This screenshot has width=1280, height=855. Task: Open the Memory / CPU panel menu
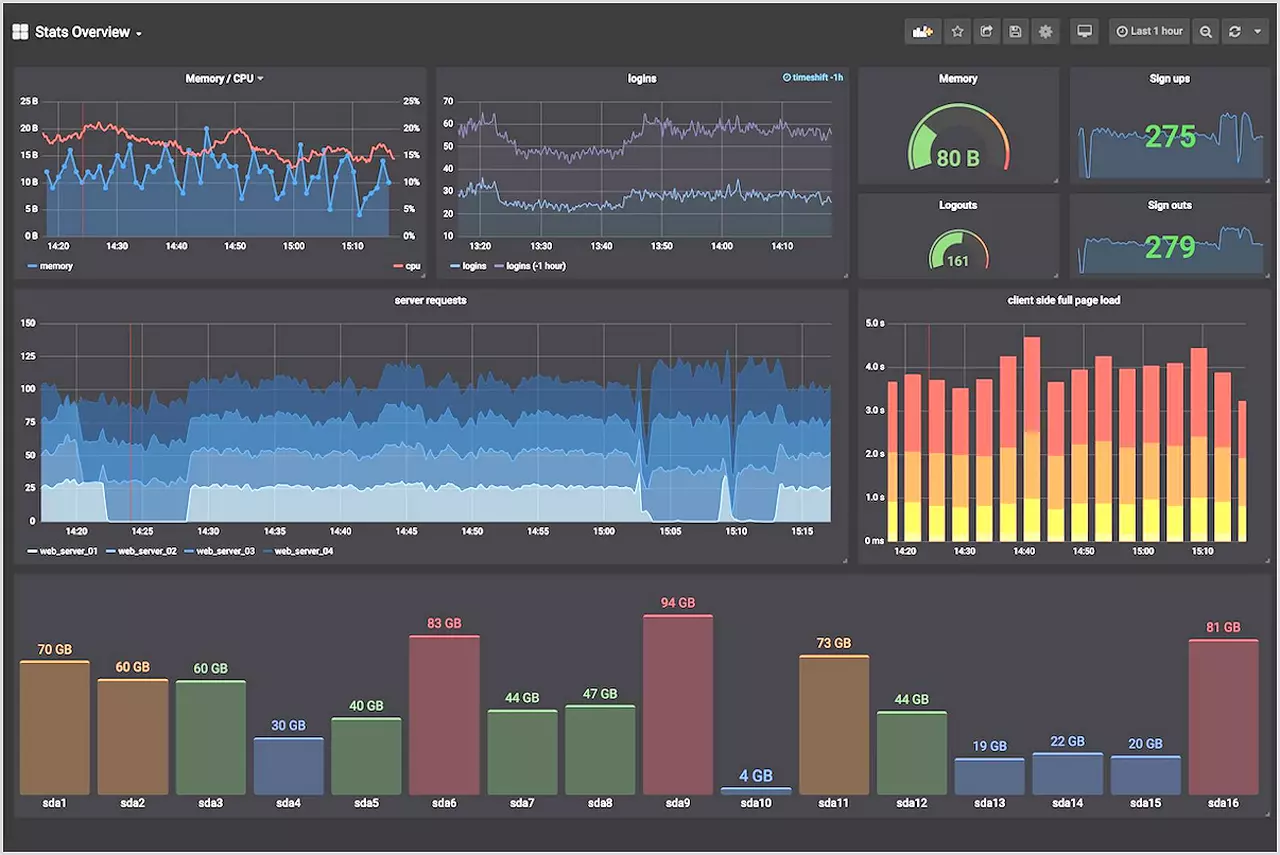(x=224, y=78)
